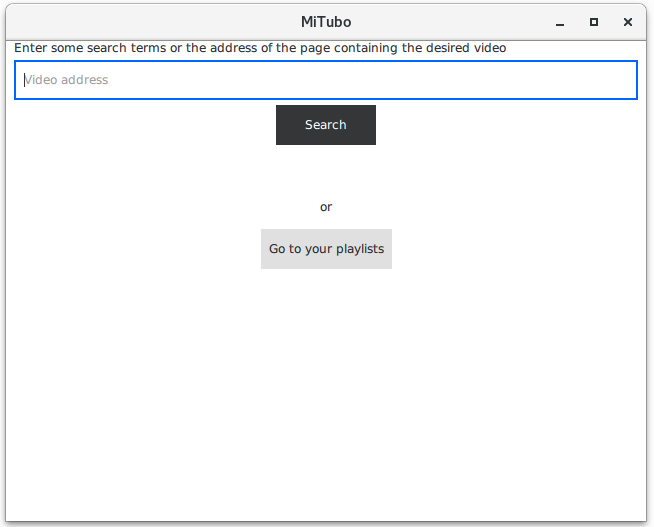Minimize the MiTubo window

click(x=560, y=22)
